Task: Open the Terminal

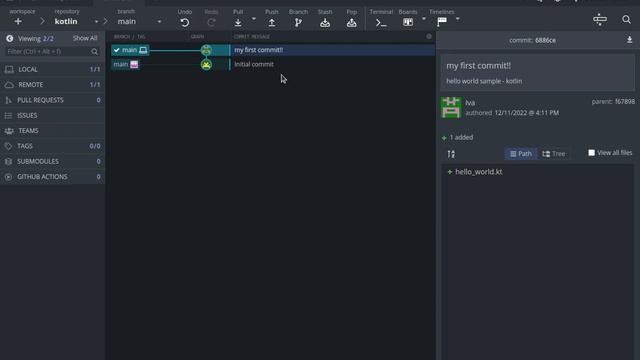Action: 381,22
